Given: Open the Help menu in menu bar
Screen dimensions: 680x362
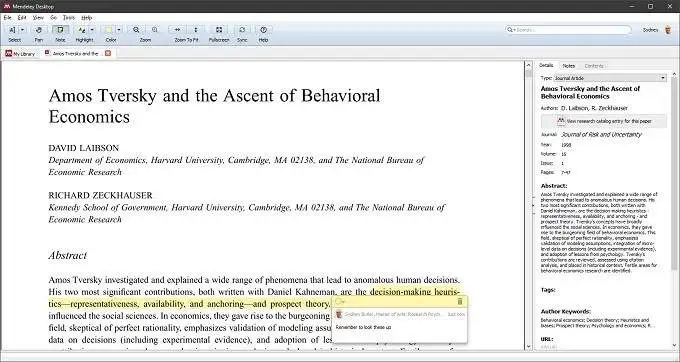Looking at the screenshot, I should point(87,18).
